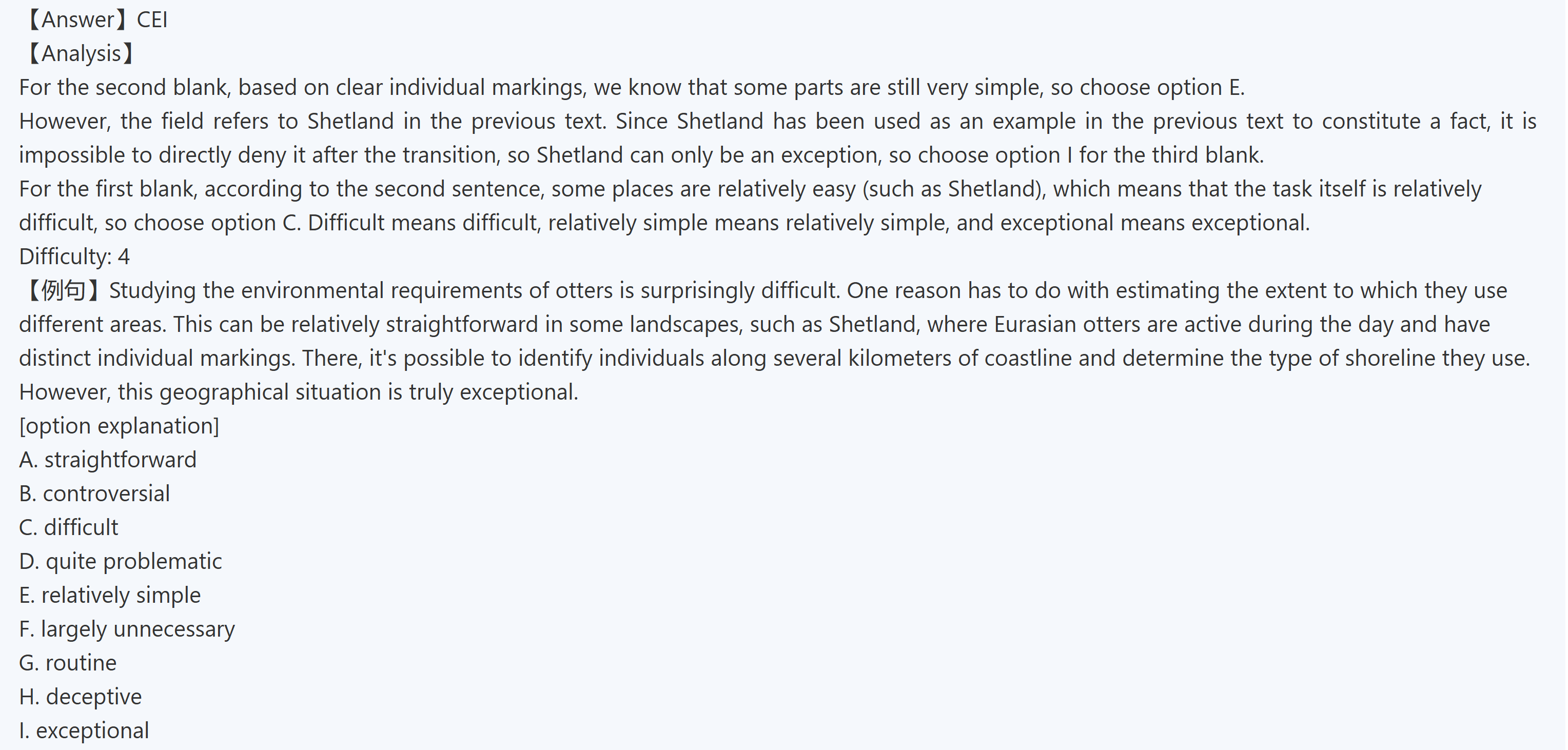Click the 例句 label before the passage
1568x750 pixels.
pyautogui.click(x=63, y=290)
